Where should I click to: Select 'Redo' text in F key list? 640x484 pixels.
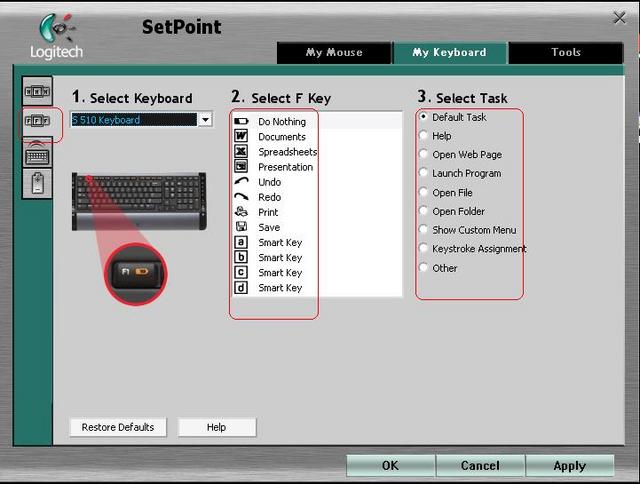click(270, 197)
